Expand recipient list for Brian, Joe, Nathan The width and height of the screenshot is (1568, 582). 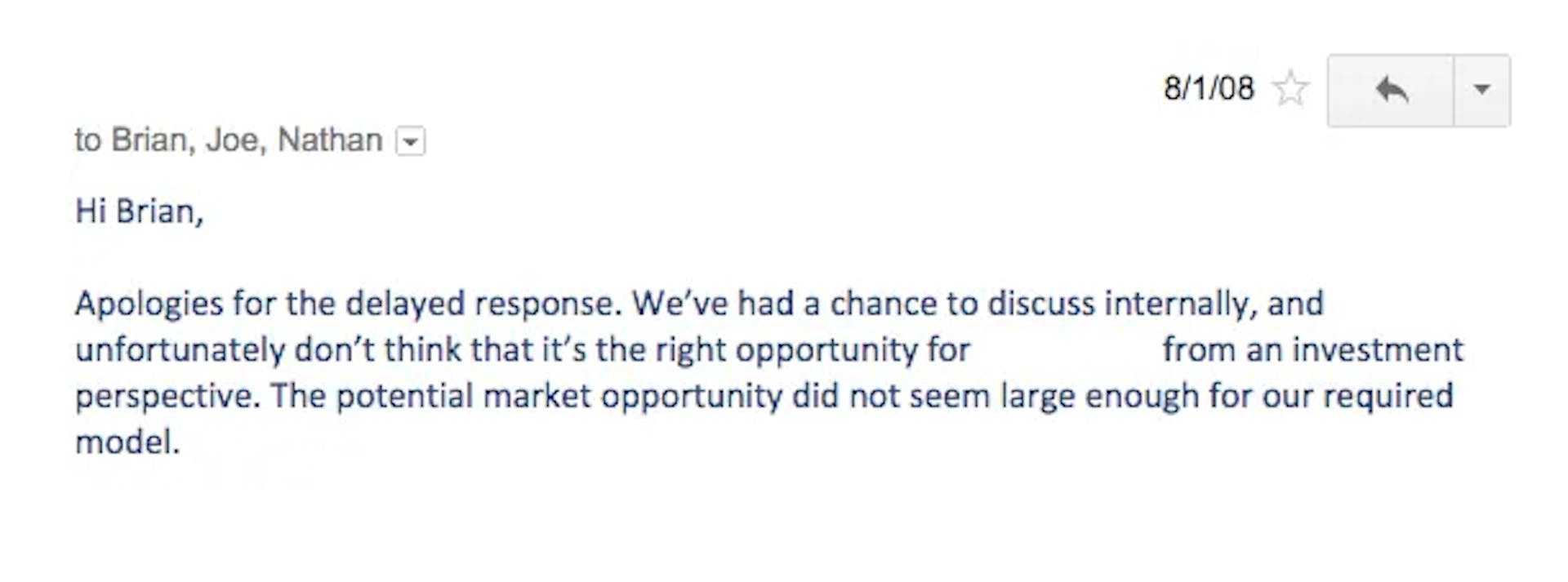[x=411, y=141]
